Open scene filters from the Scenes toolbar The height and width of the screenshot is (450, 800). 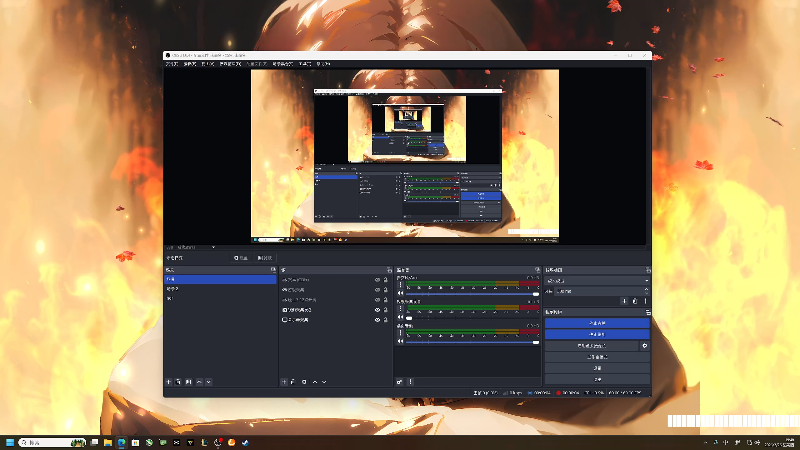pos(188,382)
